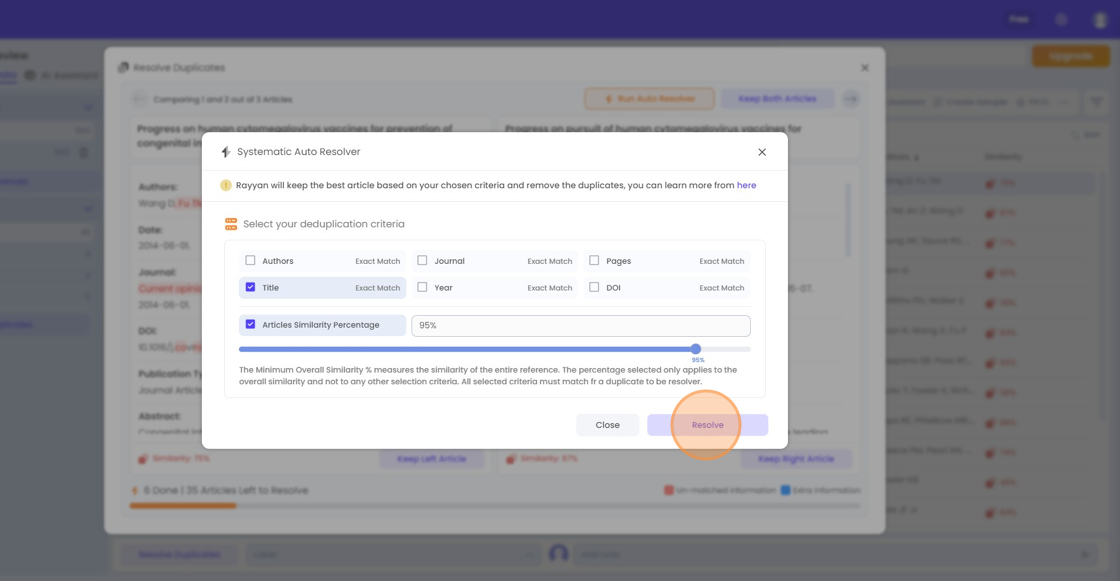
Task: Open the Sort options control
Action: tap(1085, 134)
